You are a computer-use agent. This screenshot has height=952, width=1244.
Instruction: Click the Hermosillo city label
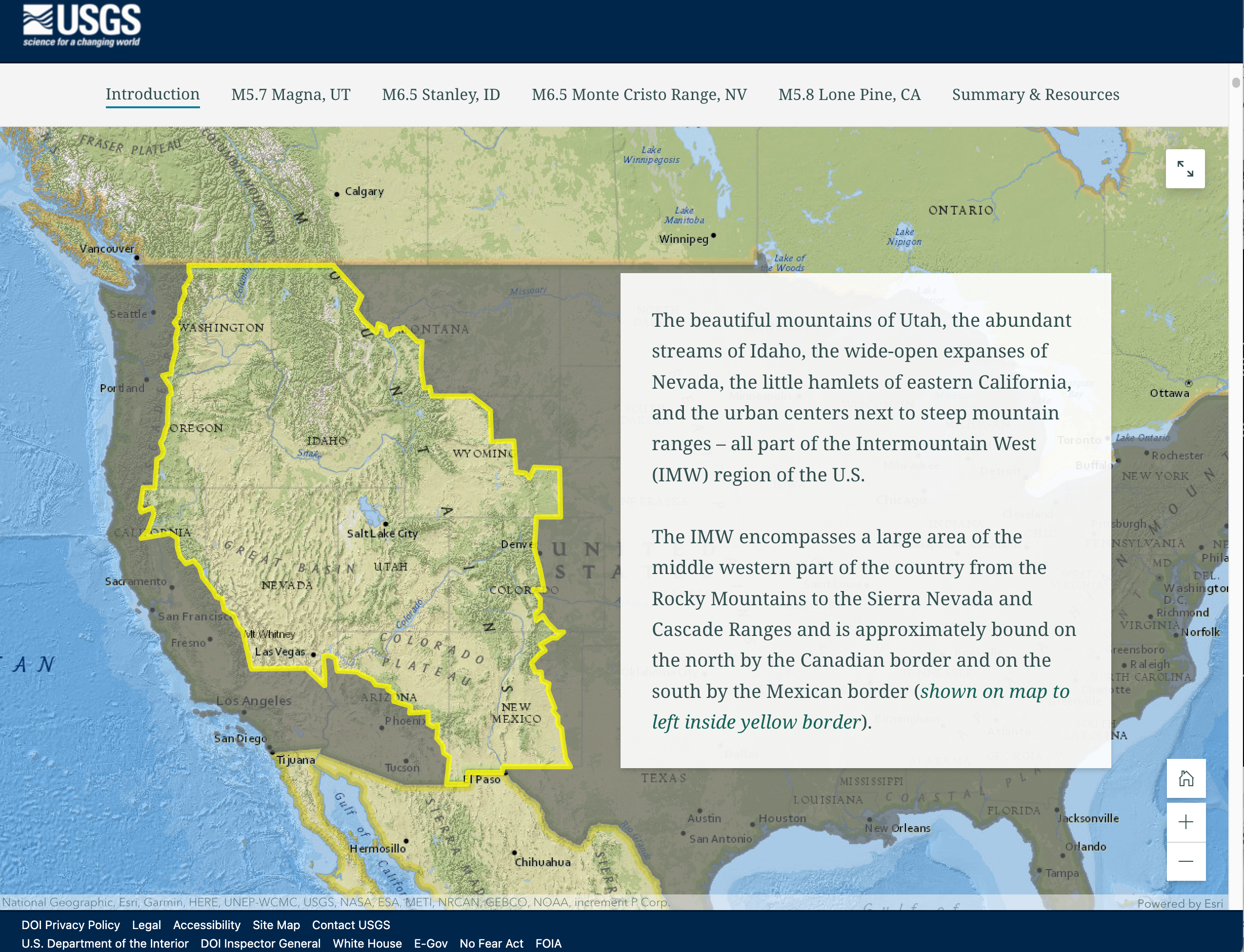[x=378, y=848]
